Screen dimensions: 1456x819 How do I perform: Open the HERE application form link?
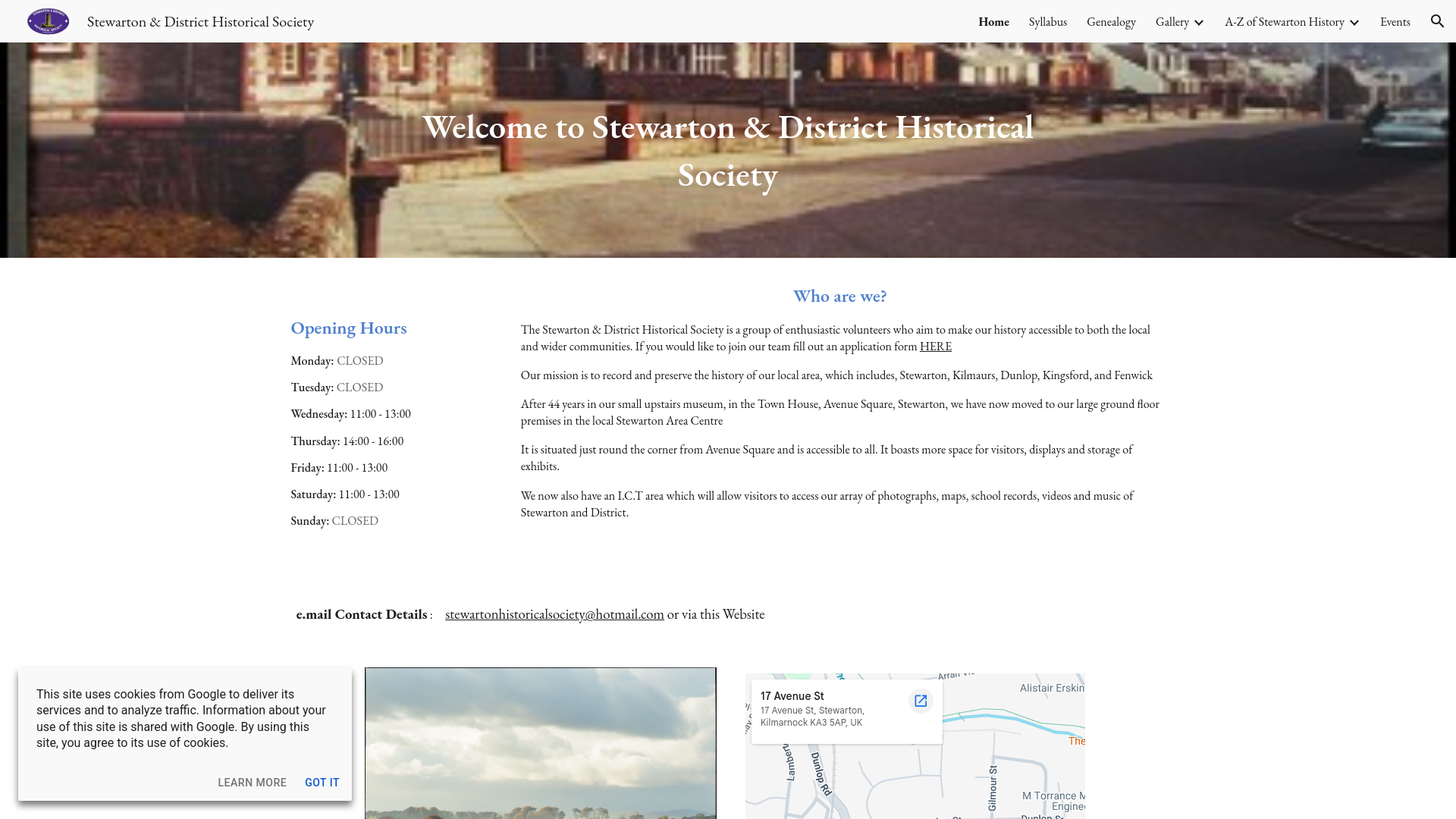click(935, 347)
